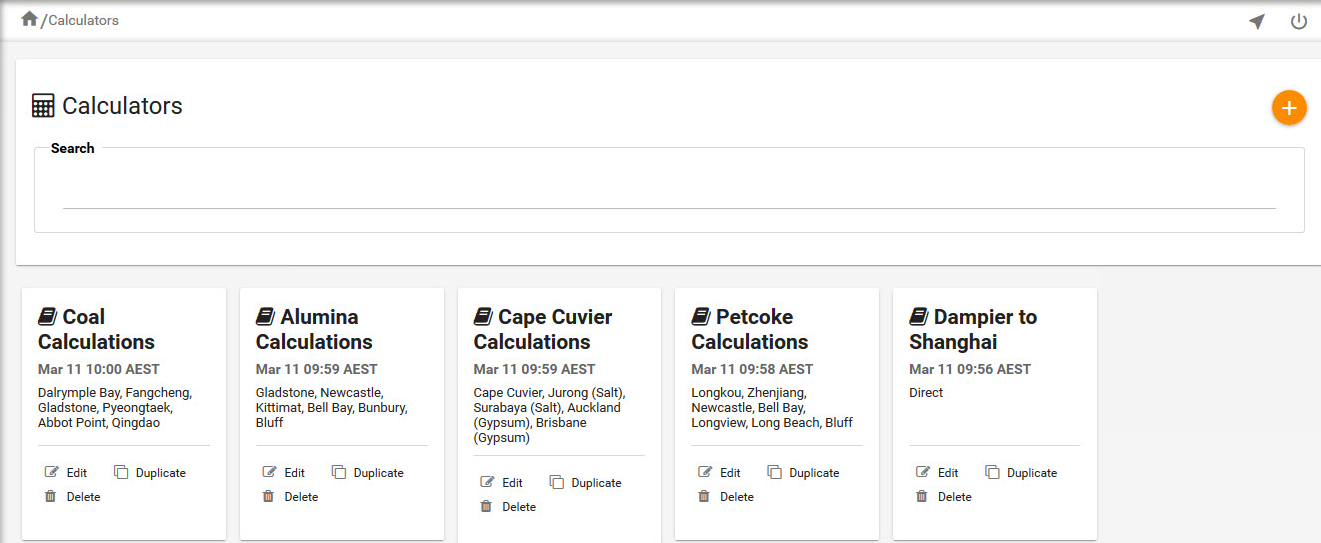Click duplicate icon on Alumina Calculations card
Viewport: 1321px width, 543px height.
pos(339,472)
